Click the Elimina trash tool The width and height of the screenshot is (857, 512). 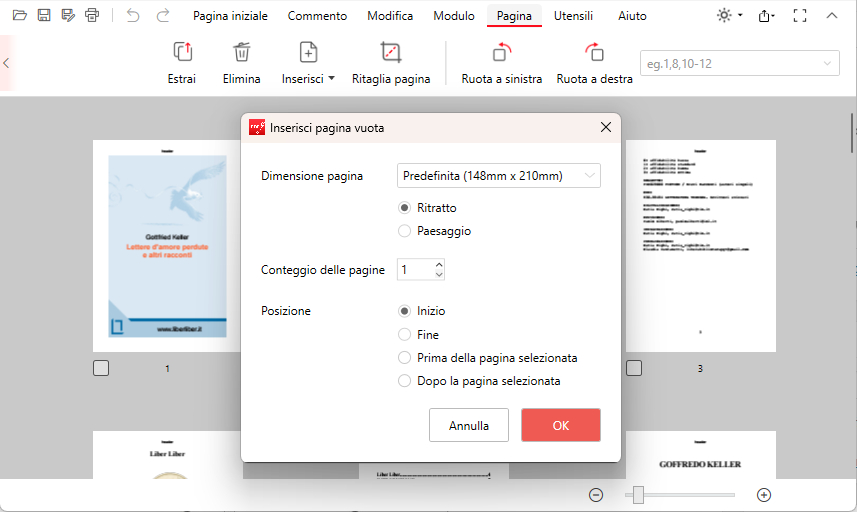(242, 63)
